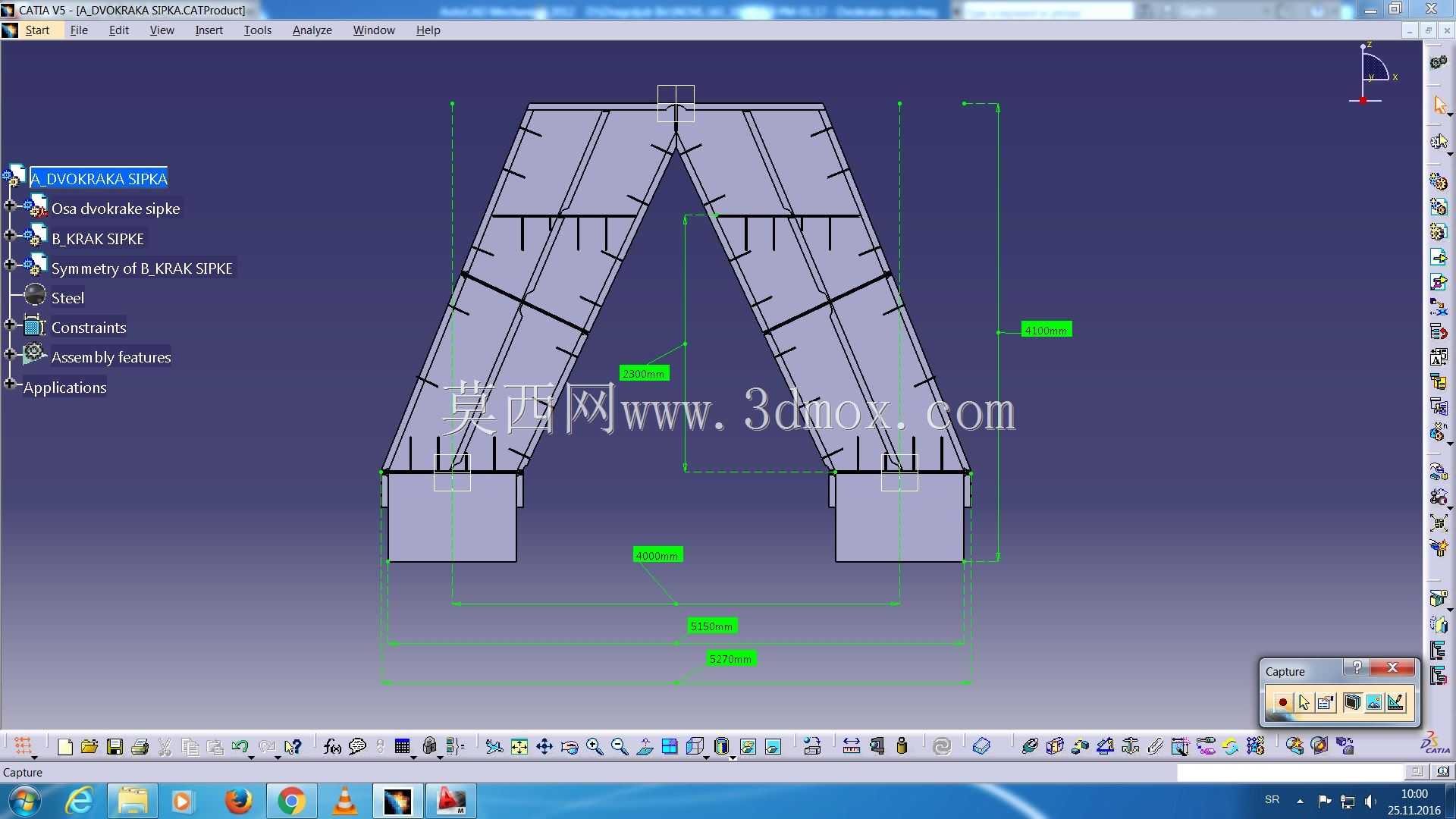Screen dimensions: 1456x819
Task: Click the 4000mm dimension label
Action: 657,556
